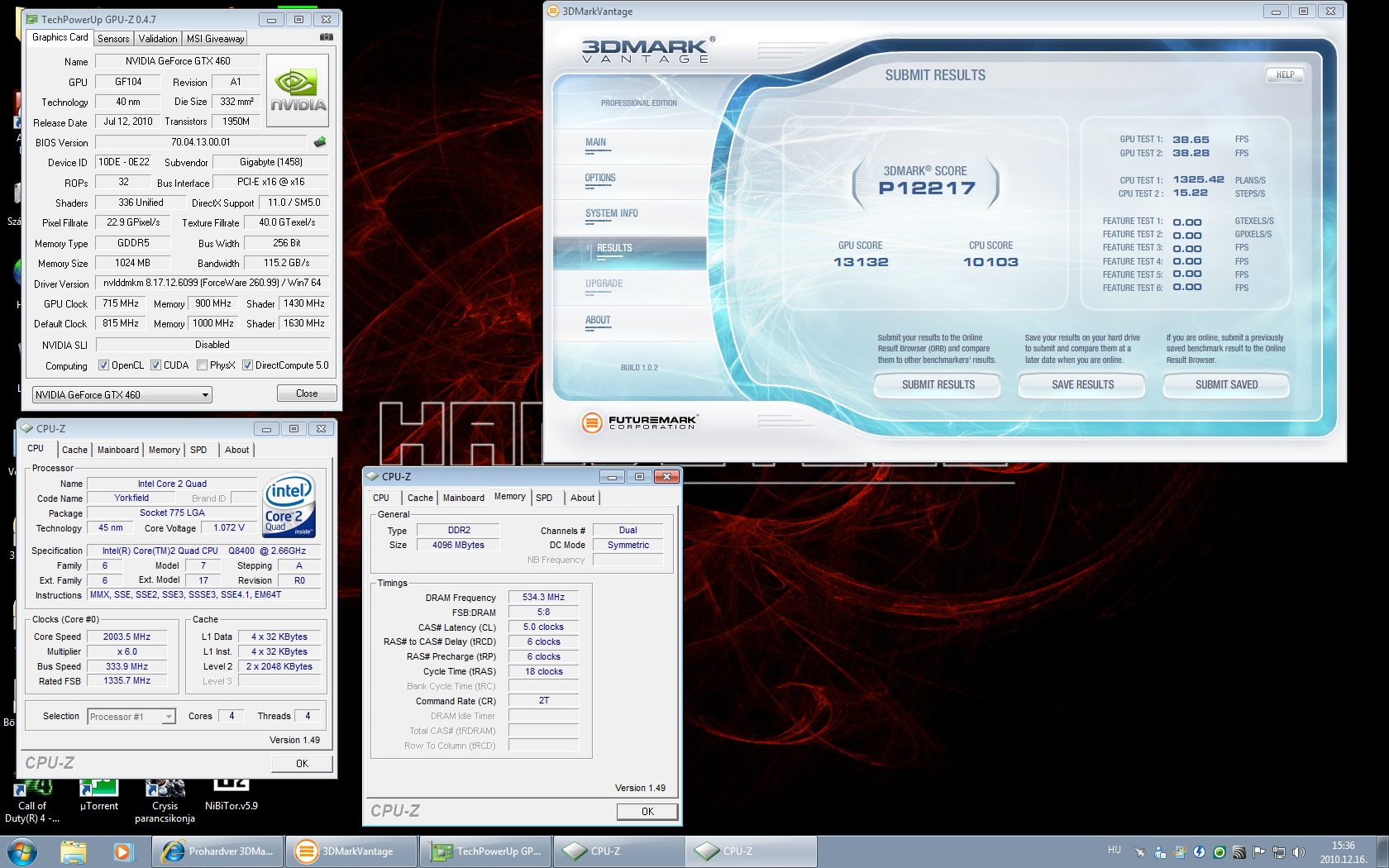Screen dimensions: 1389x868
Task: Click the Submit Results button
Action: (938, 385)
